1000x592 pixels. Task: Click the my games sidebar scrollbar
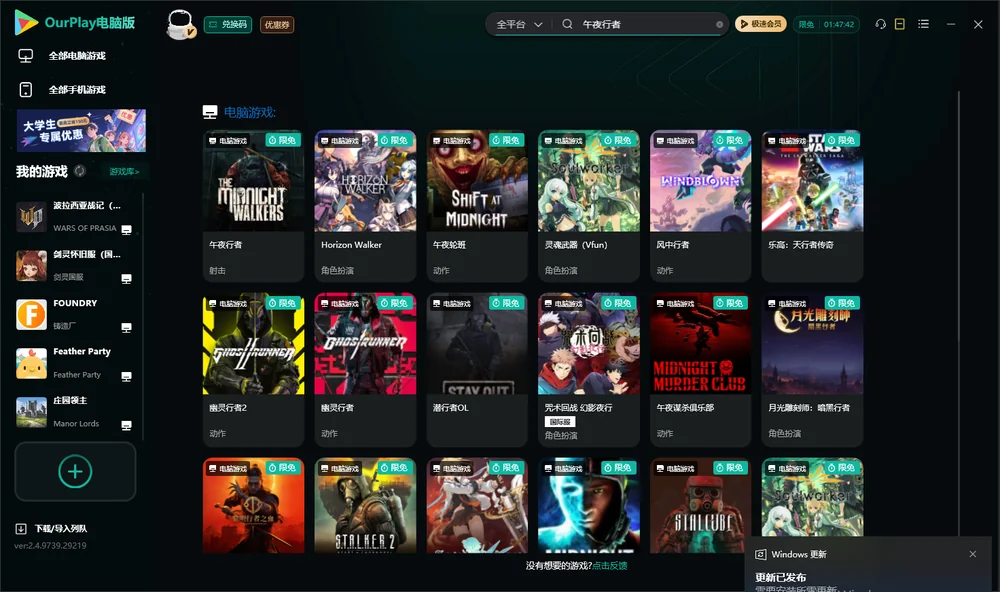143,316
